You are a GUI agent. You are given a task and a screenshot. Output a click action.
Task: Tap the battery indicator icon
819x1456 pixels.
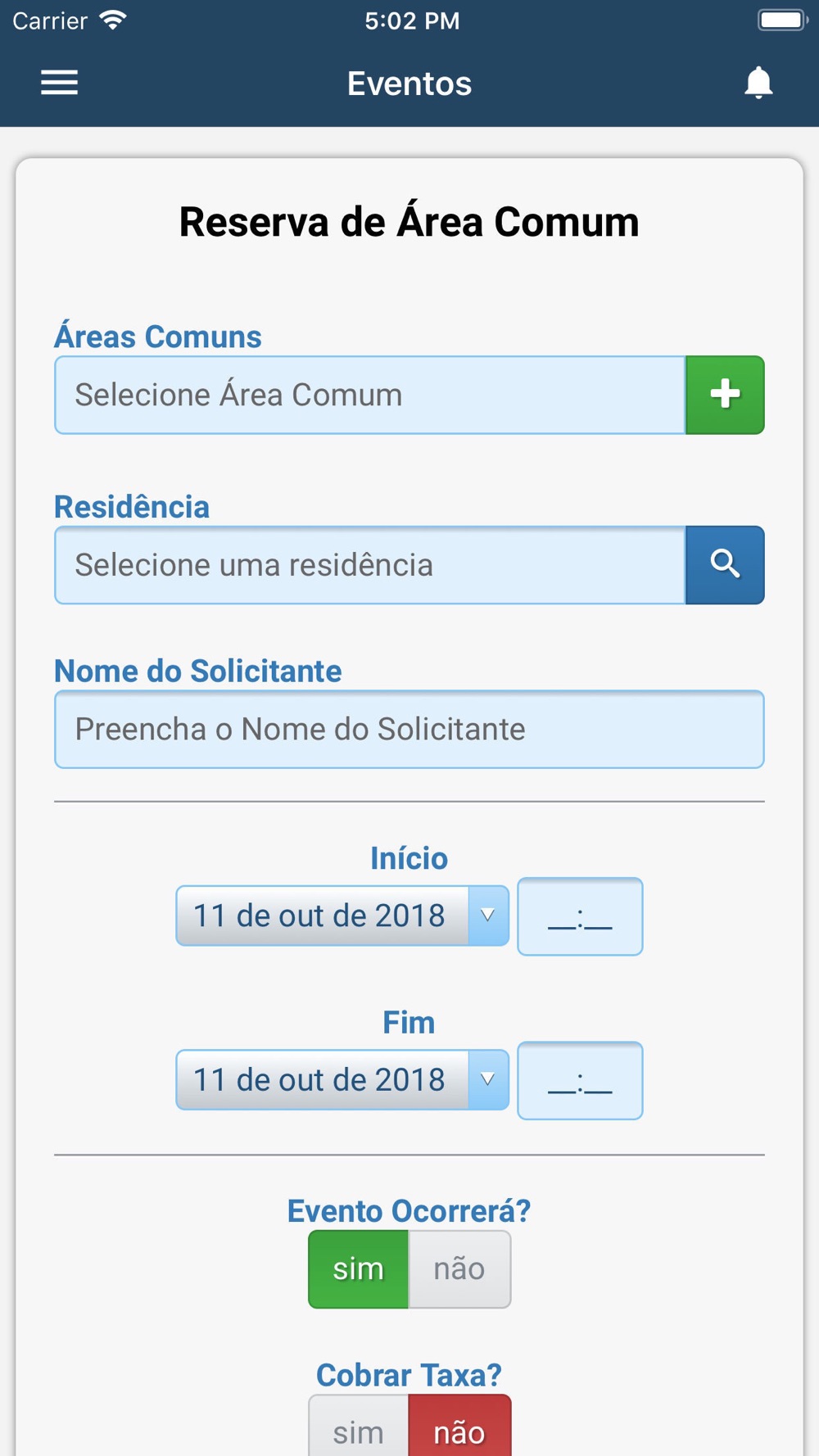(x=783, y=20)
